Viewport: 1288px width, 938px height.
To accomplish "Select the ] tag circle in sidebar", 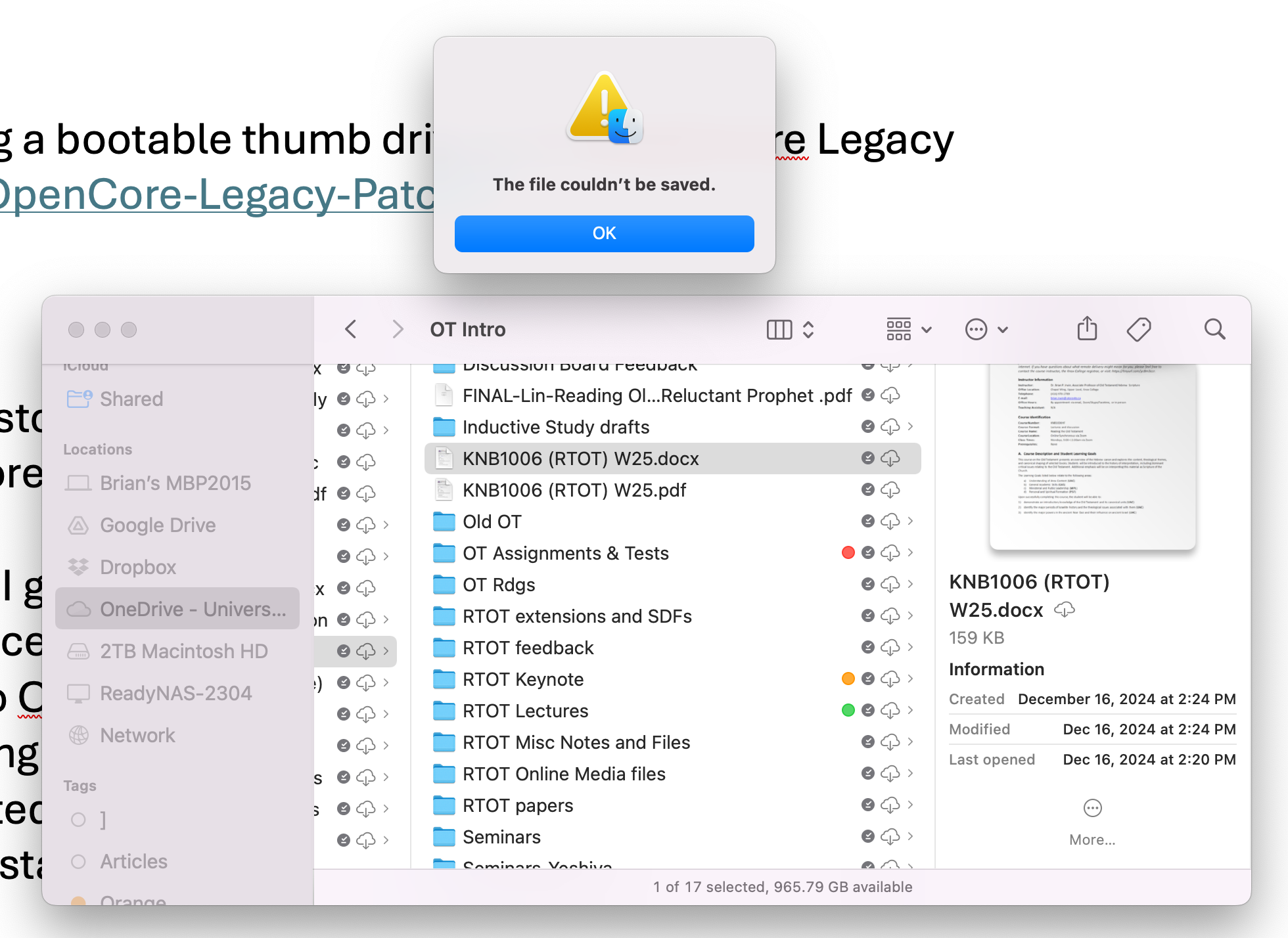I will point(78,819).
